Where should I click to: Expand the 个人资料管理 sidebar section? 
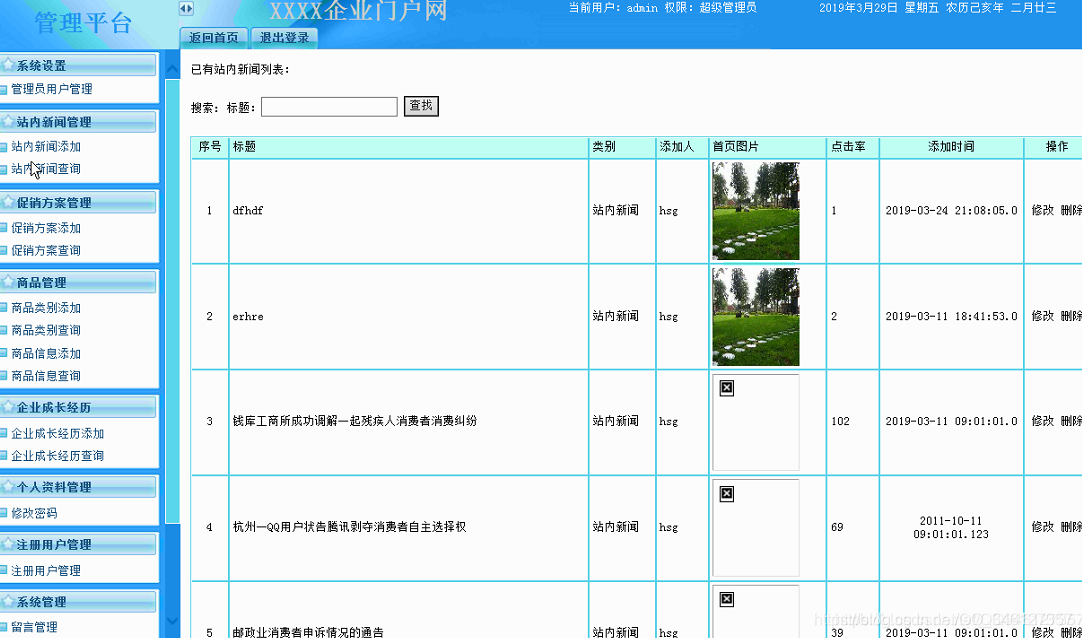click(79, 487)
